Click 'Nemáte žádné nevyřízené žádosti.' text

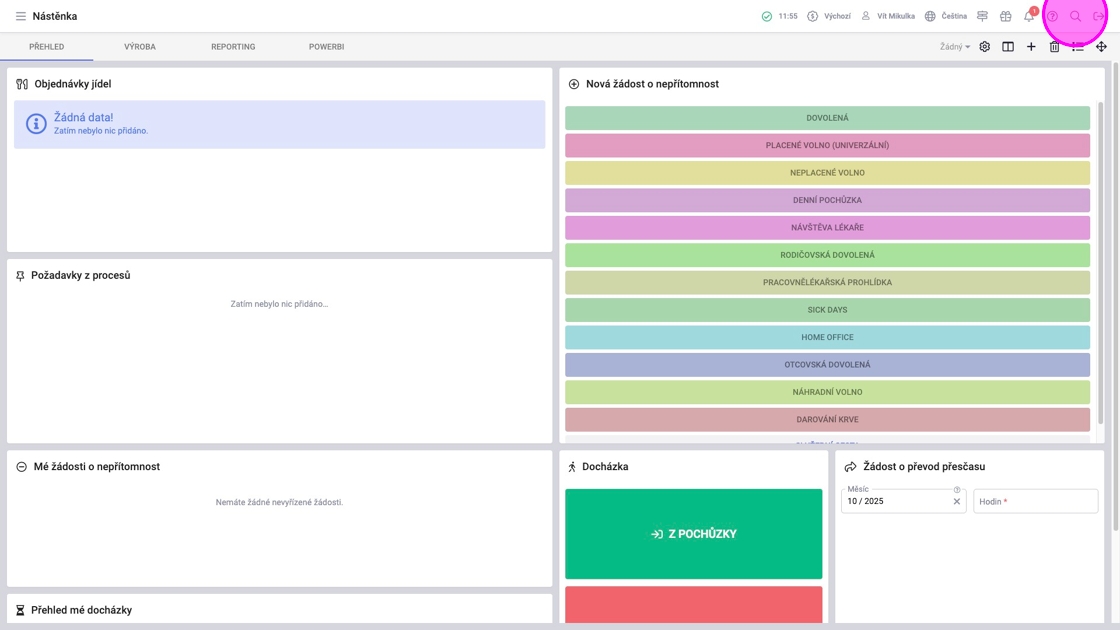279,502
